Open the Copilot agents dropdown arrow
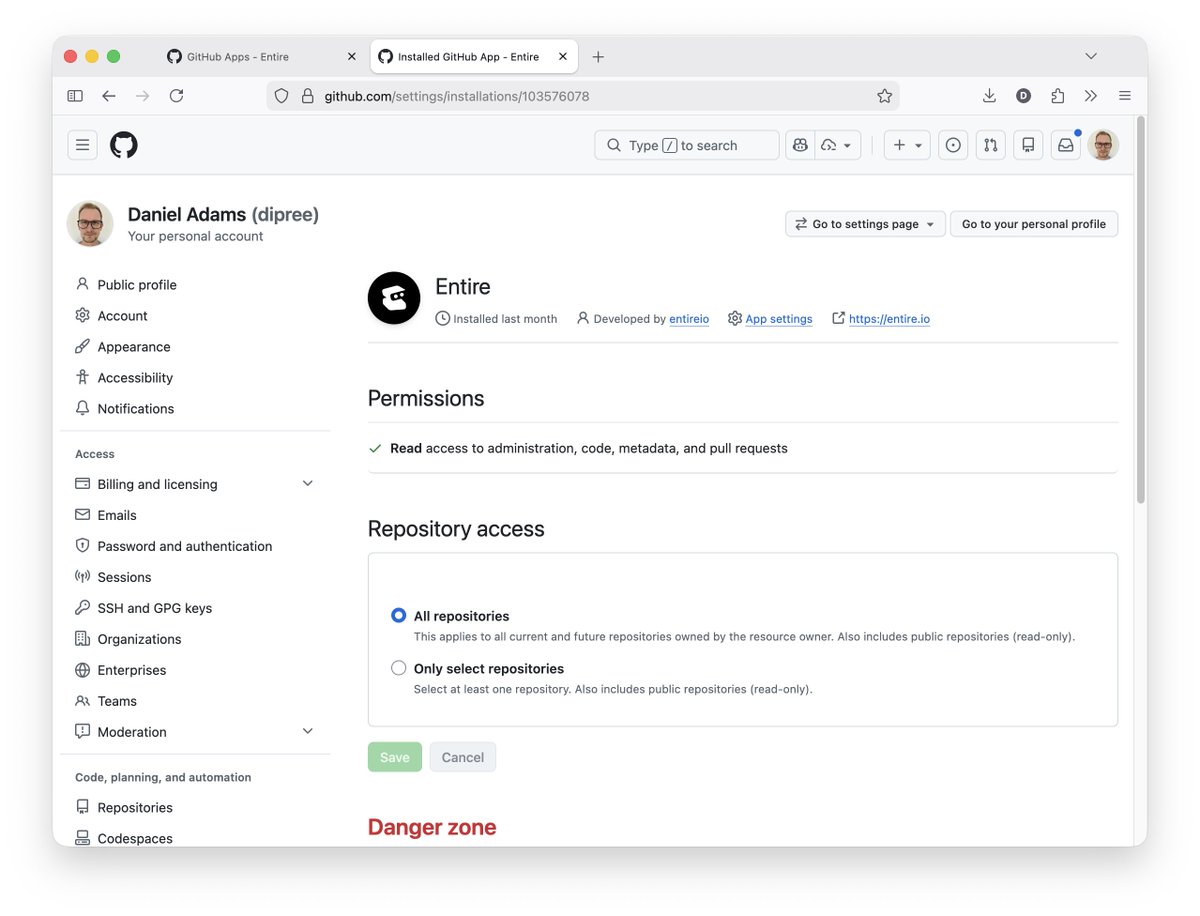 (838, 145)
